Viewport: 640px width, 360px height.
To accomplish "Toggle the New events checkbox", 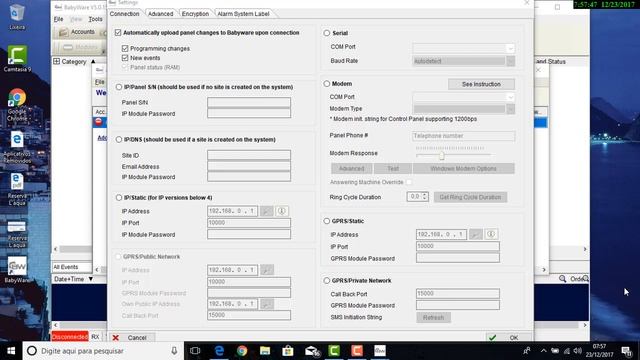I will (125, 58).
